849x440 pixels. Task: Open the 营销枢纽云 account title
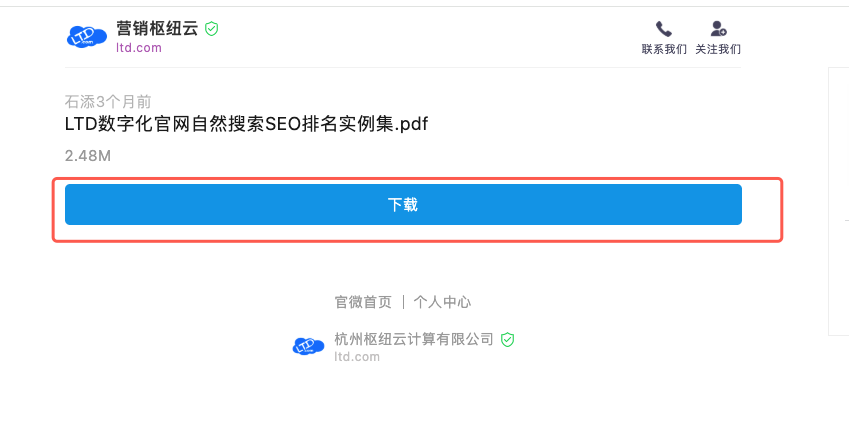158,29
